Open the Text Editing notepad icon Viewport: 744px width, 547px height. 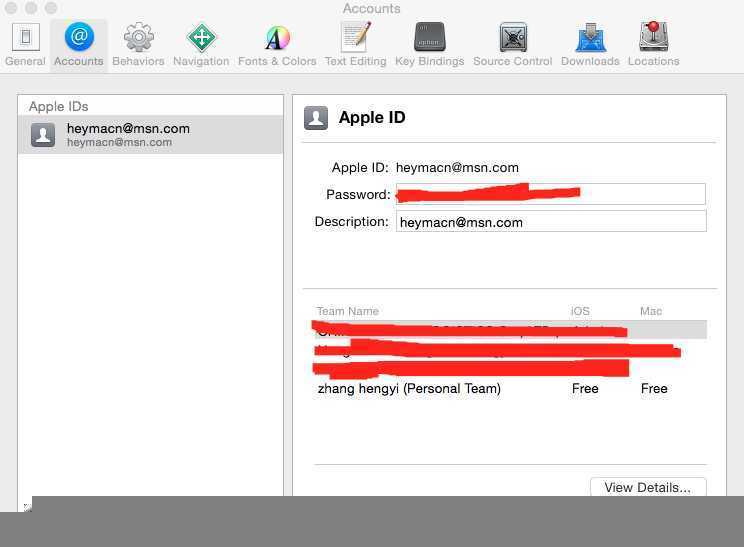coord(355,37)
